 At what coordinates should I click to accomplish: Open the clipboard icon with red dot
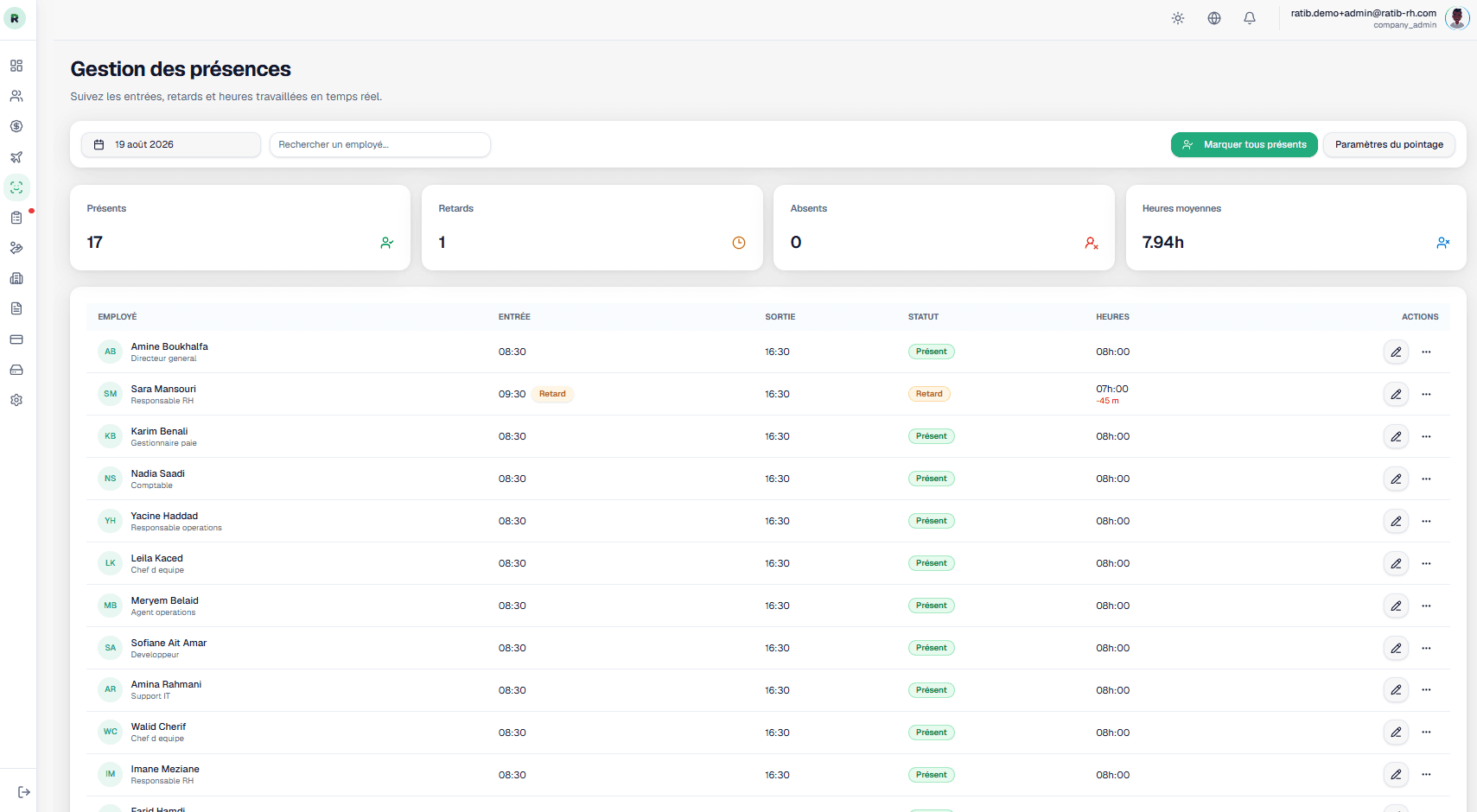pos(16,218)
